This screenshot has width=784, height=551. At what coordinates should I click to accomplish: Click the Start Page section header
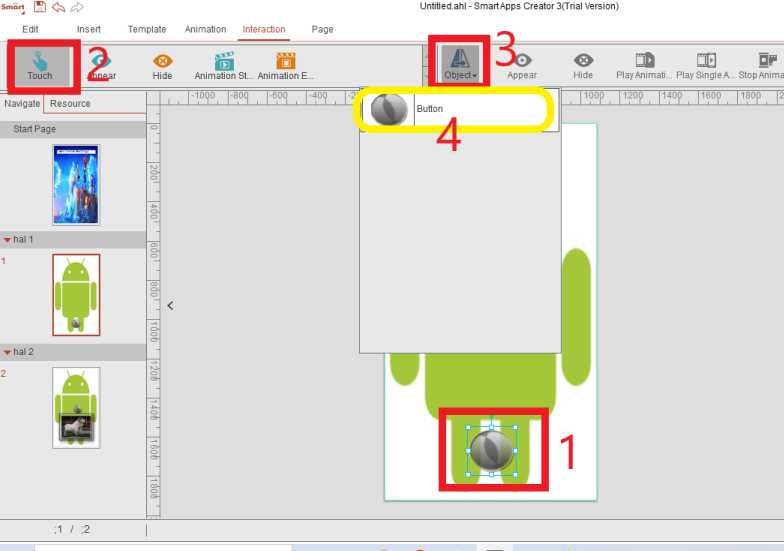(73, 129)
